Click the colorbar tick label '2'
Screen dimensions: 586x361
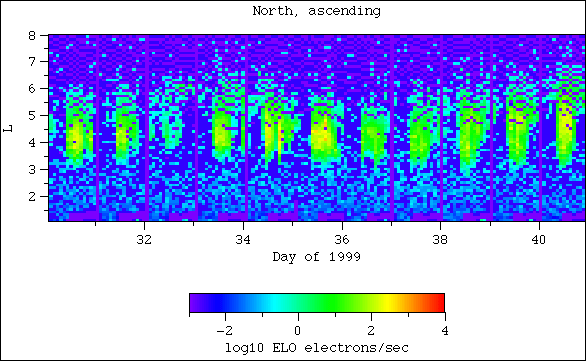371,330
